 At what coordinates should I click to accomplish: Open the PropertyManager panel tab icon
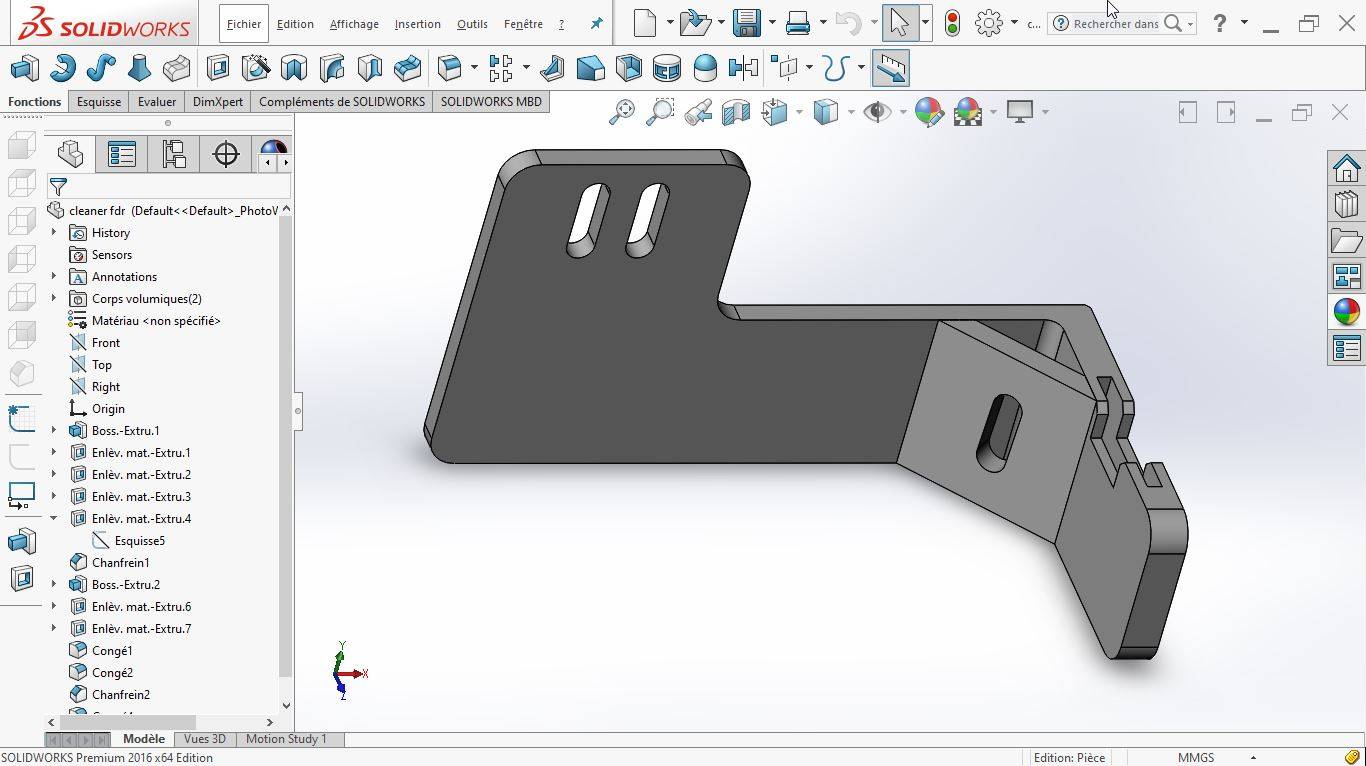[122, 154]
